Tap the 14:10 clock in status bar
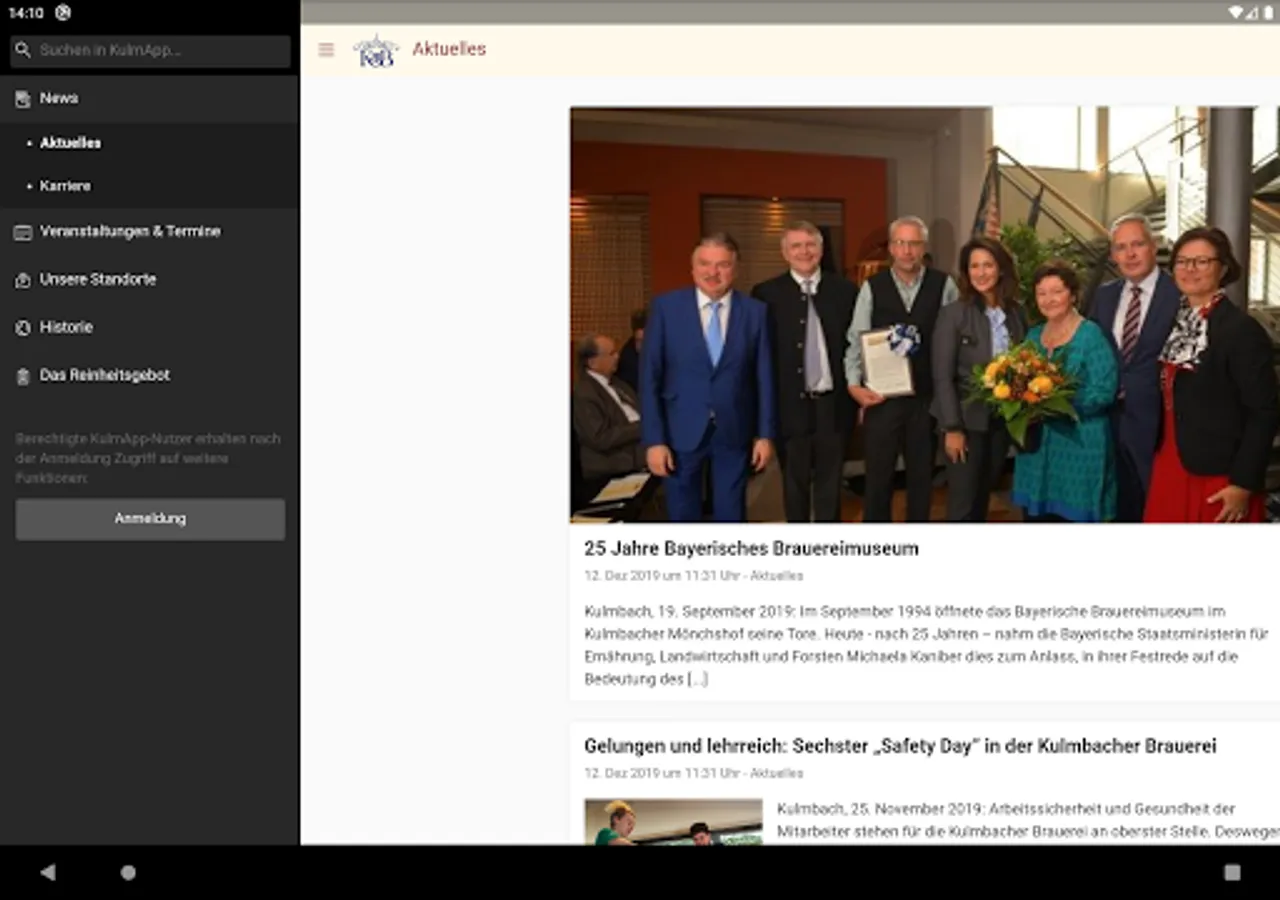Viewport: 1280px width, 900px height. click(26, 13)
